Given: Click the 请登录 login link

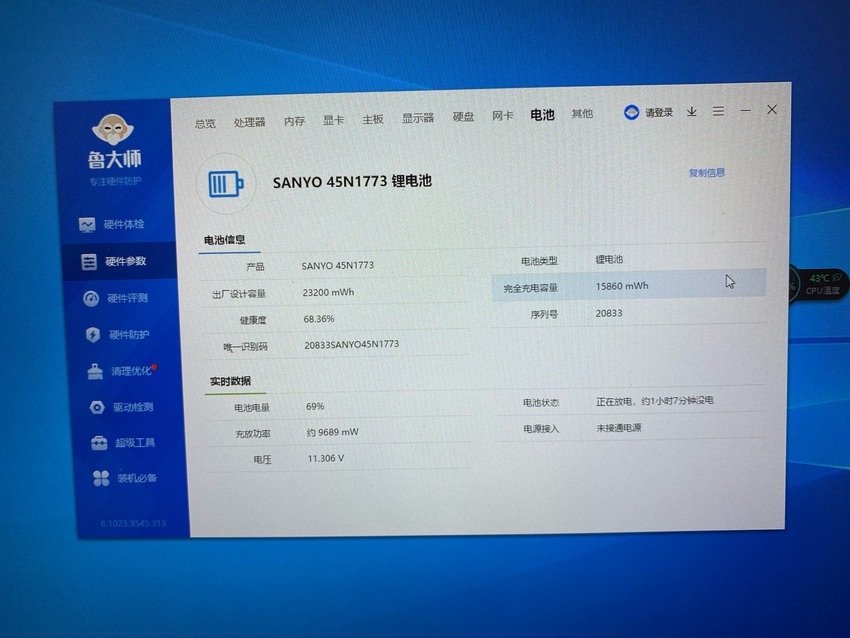Looking at the screenshot, I should (x=659, y=112).
